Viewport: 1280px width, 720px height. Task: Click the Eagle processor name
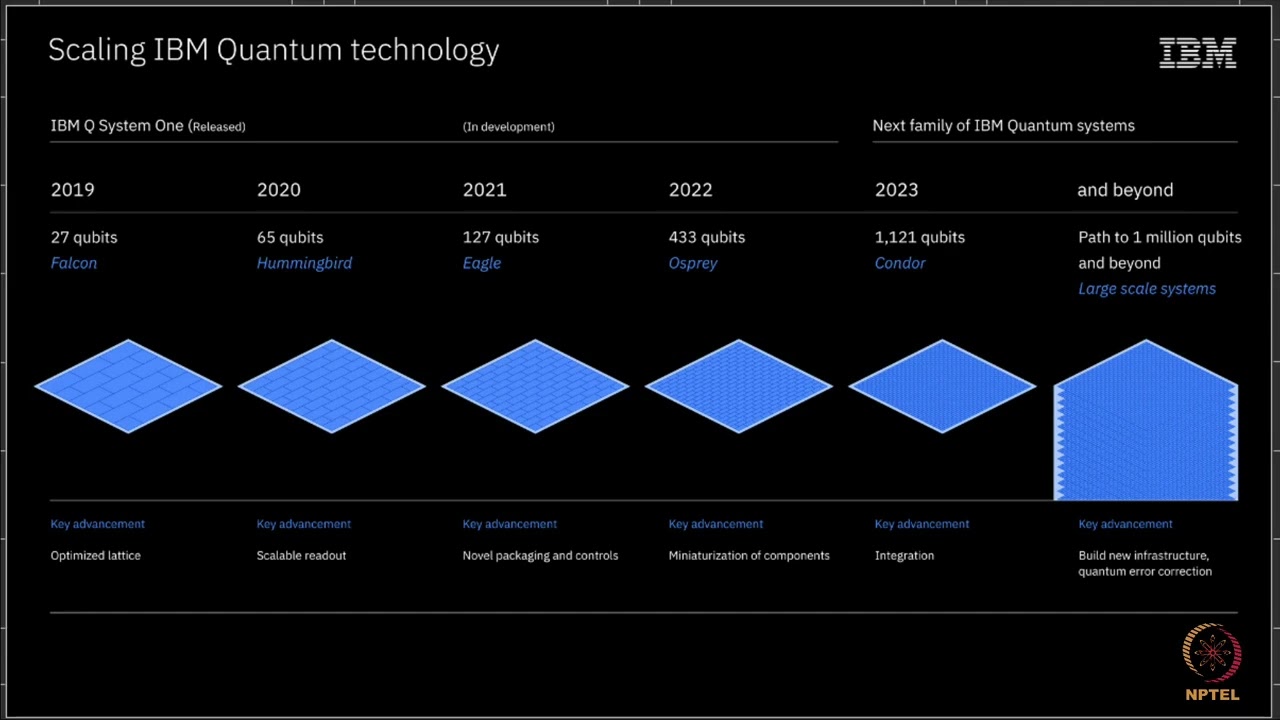click(x=481, y=263)
